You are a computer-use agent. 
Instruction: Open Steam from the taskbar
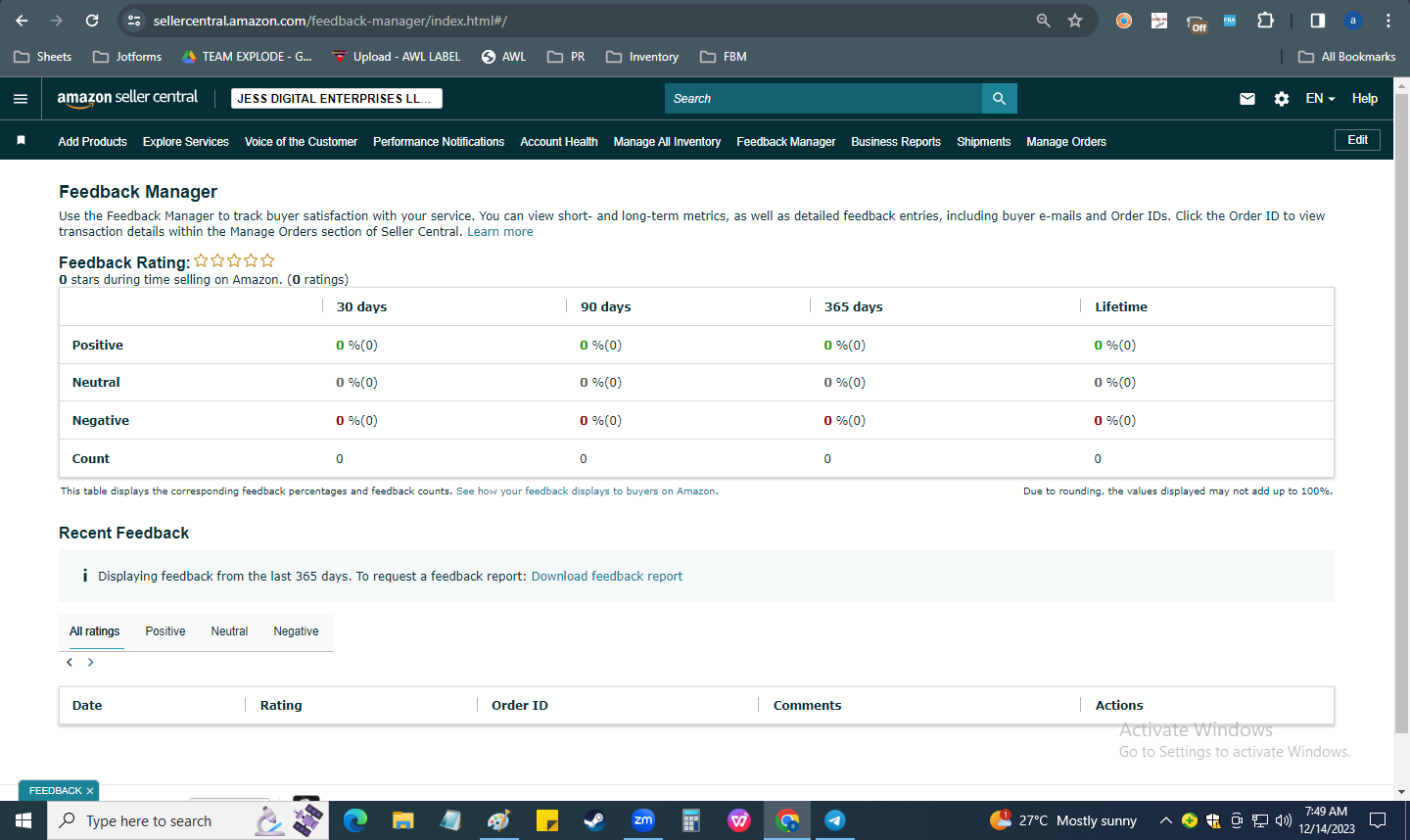tap(594, 820)
